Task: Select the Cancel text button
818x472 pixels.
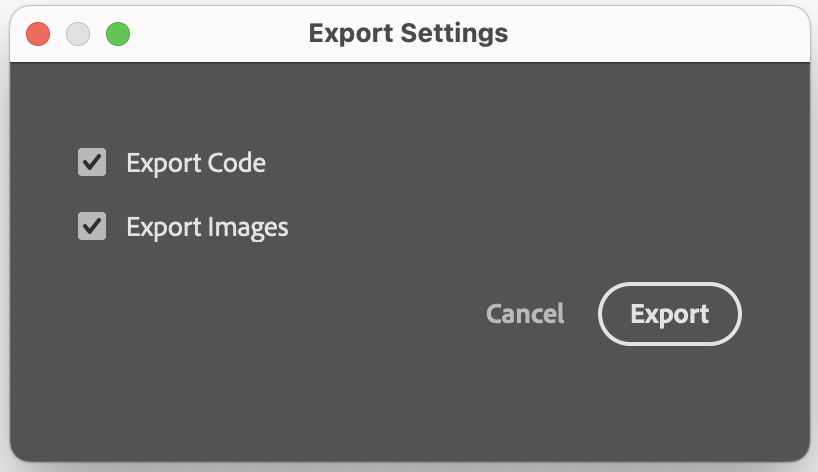Action: tap(525, 314)
